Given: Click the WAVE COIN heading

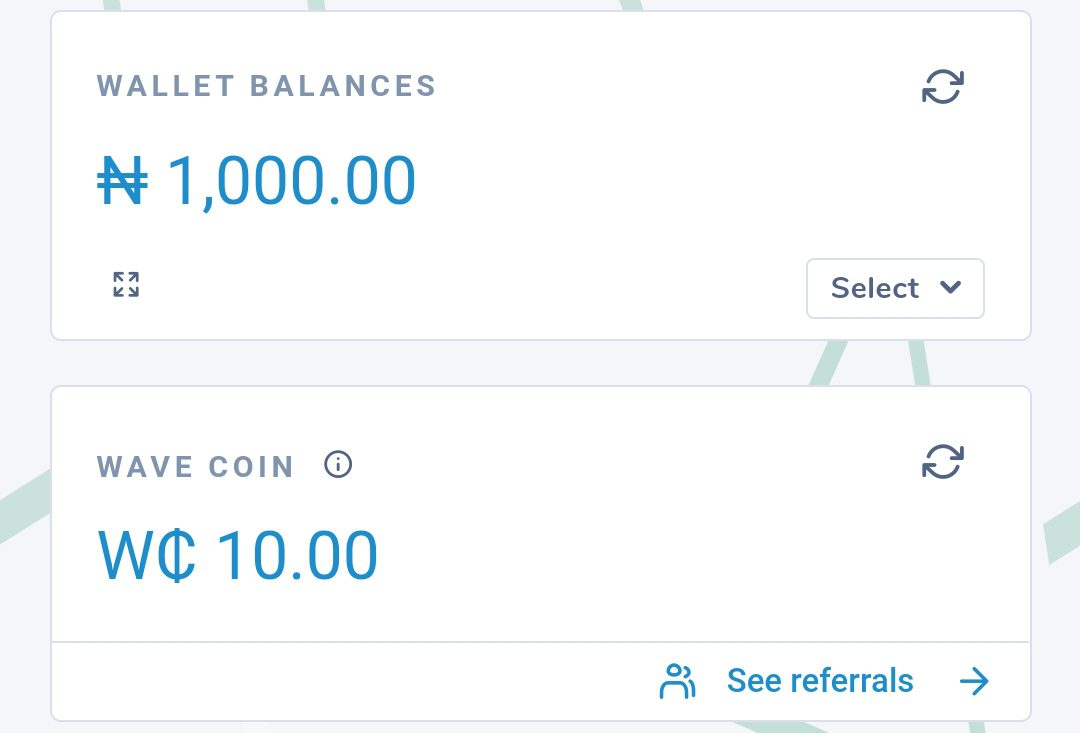Looking at the screenshot, I should coord(196,466).
